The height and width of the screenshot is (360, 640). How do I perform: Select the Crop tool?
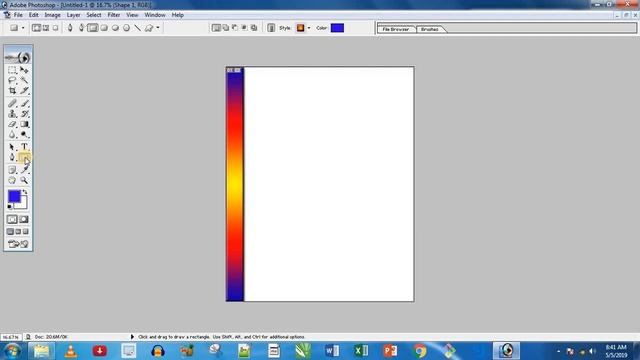coord(12,91)
